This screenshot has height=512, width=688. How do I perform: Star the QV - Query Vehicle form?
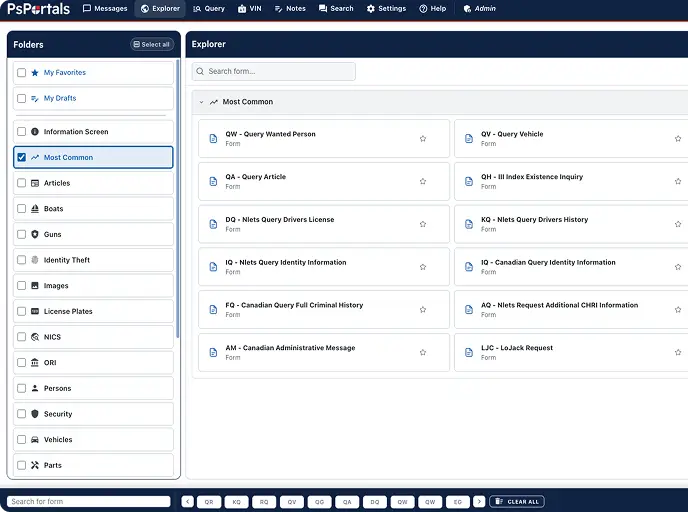pos(678,139)
